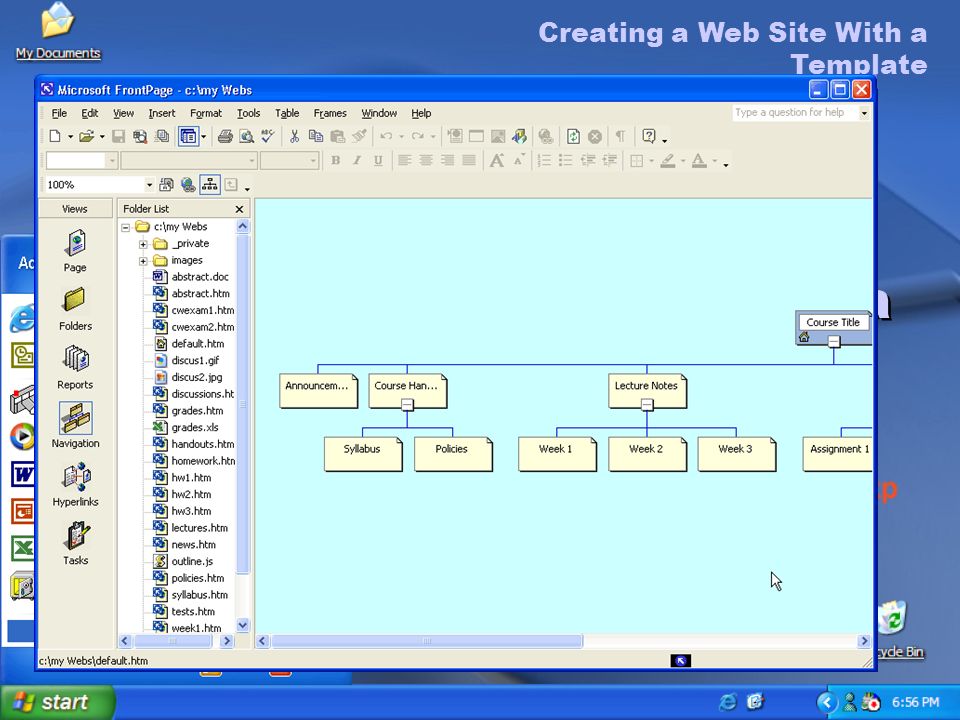Click the New page icon
The width and height of the screenshot is (960, 720).
[x=55, y=137]
